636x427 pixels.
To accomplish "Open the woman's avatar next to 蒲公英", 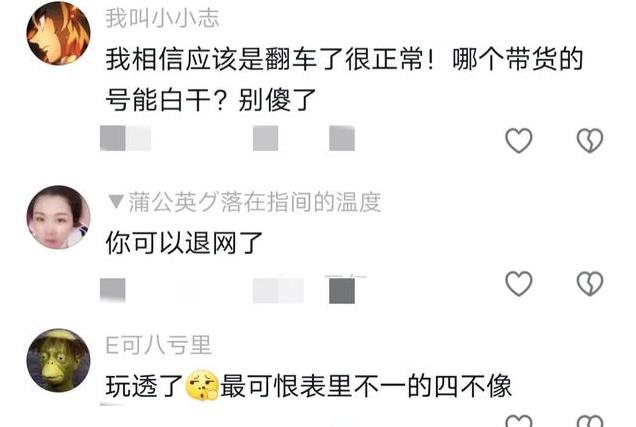I will point(58,217).
